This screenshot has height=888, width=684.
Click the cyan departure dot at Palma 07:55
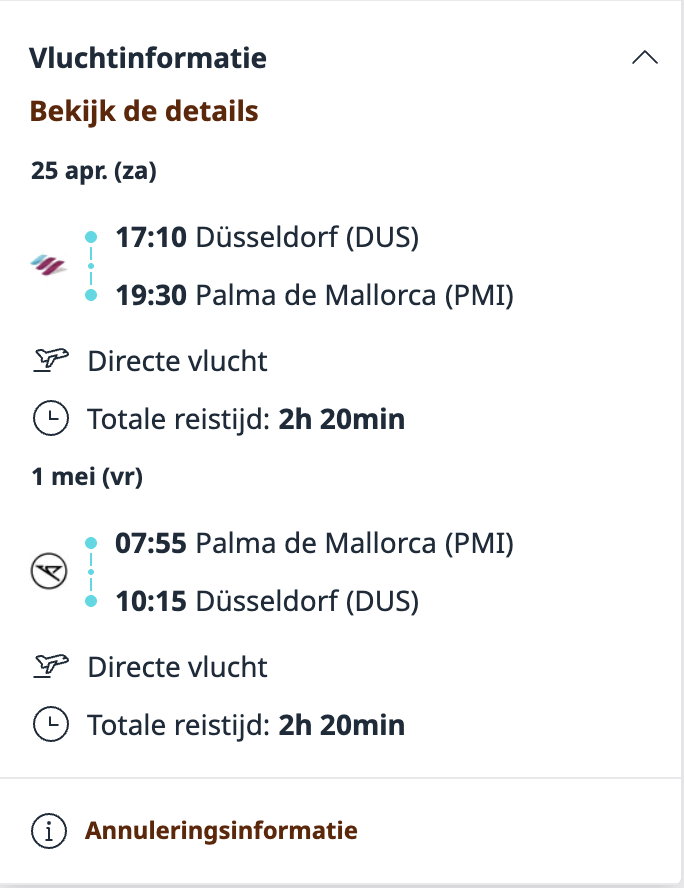click(x=91, y=541)
